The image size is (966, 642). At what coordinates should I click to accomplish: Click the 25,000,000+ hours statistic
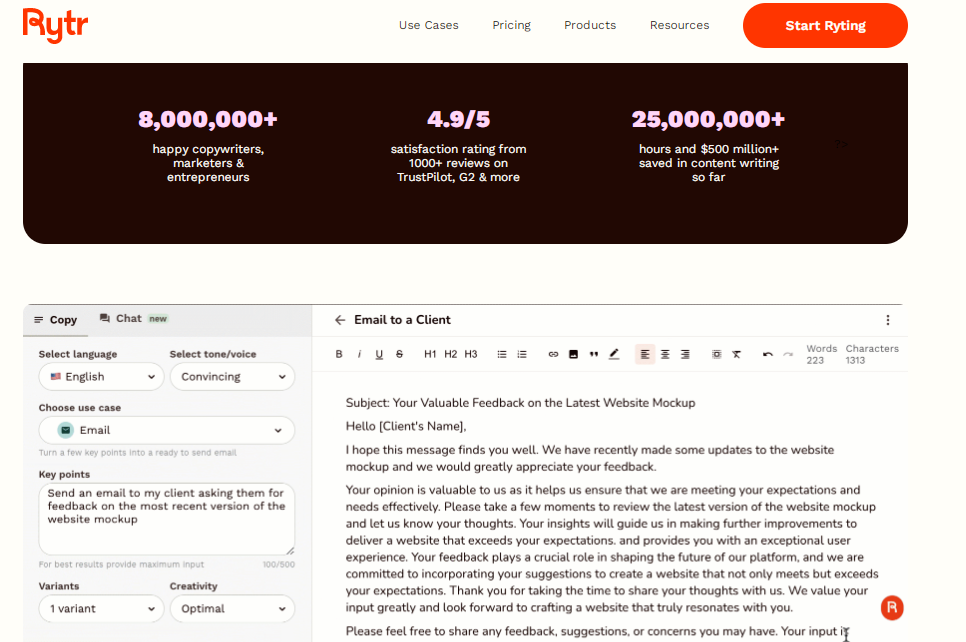(x=708, y=119)
